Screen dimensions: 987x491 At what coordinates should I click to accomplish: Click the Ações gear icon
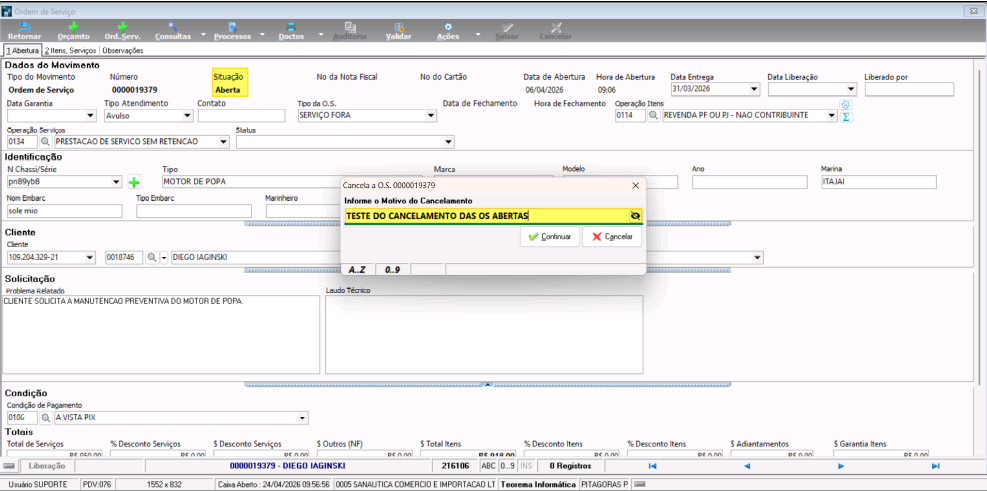(448, 27)
